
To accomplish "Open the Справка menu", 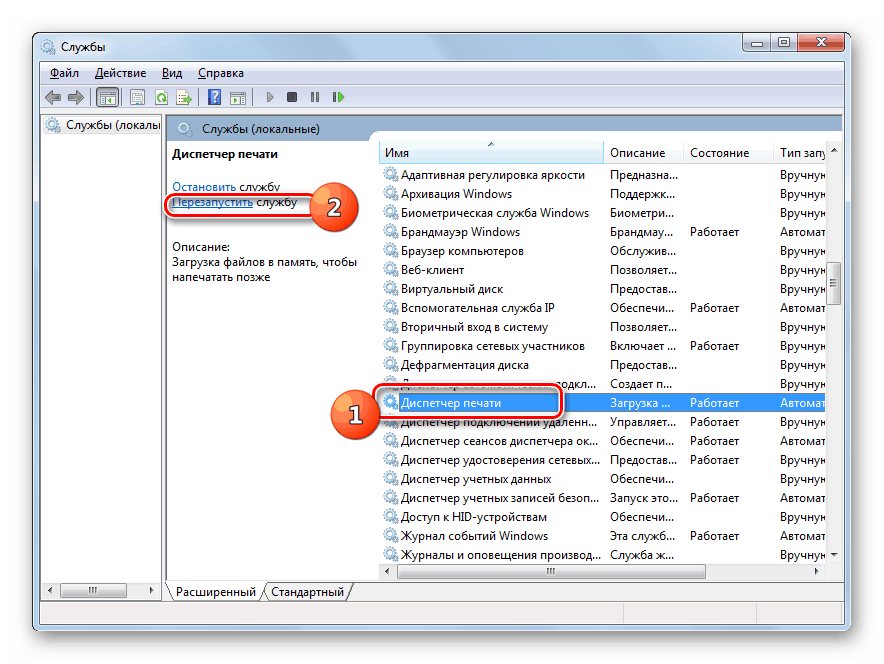I will coord(220,73).
